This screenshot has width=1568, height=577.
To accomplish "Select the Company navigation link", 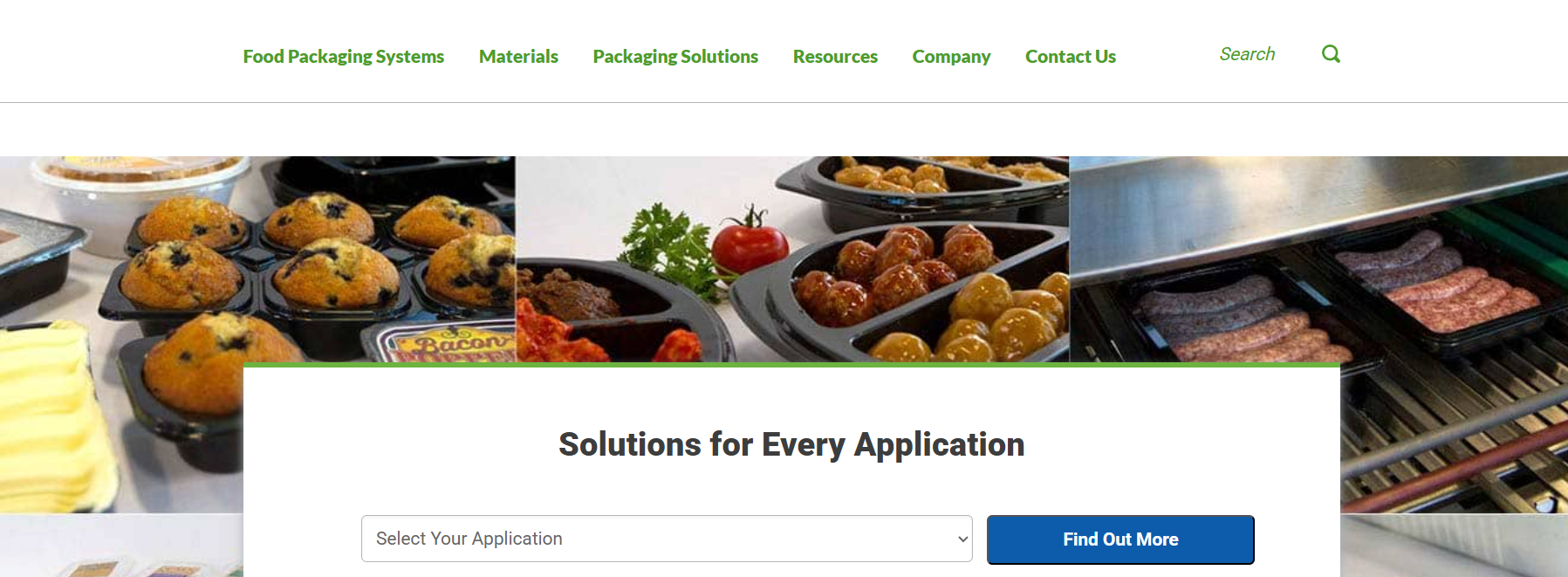I will [951, 57].
